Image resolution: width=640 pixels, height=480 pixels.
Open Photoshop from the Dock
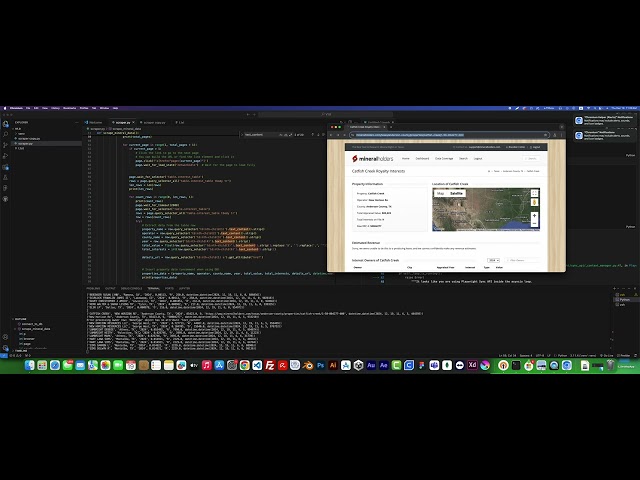[320, 365]
